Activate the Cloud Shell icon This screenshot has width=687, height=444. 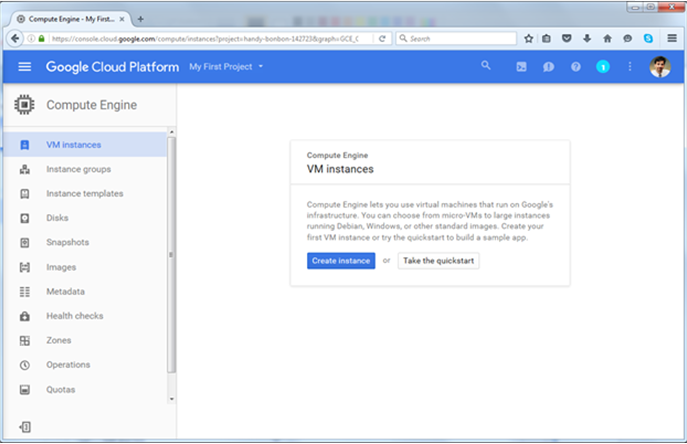coord(521,67)
